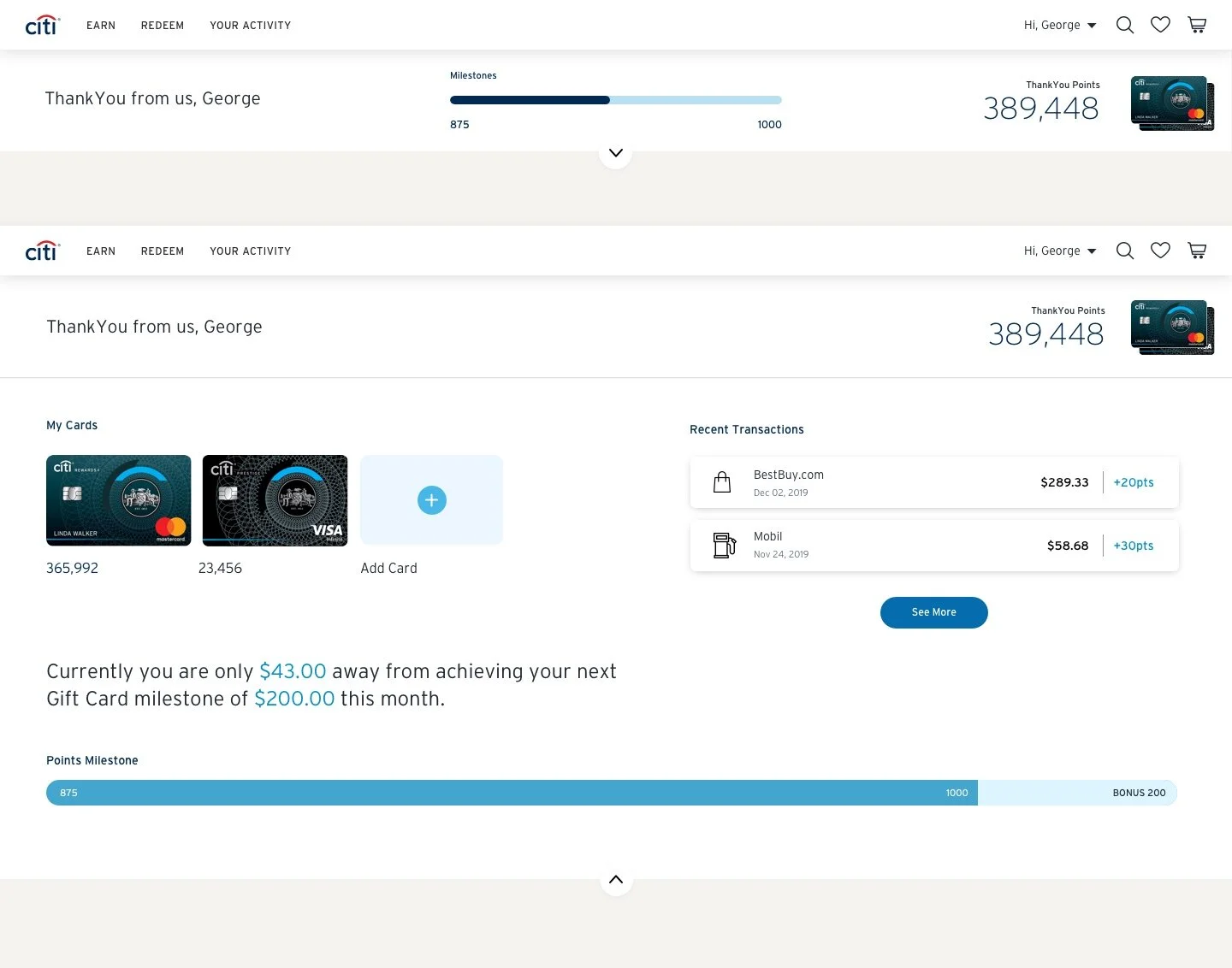The height and width of the screenshot is (968, 1232).
Task: Click the Points Milestone progress bar
Action: (x=612, y=793)
